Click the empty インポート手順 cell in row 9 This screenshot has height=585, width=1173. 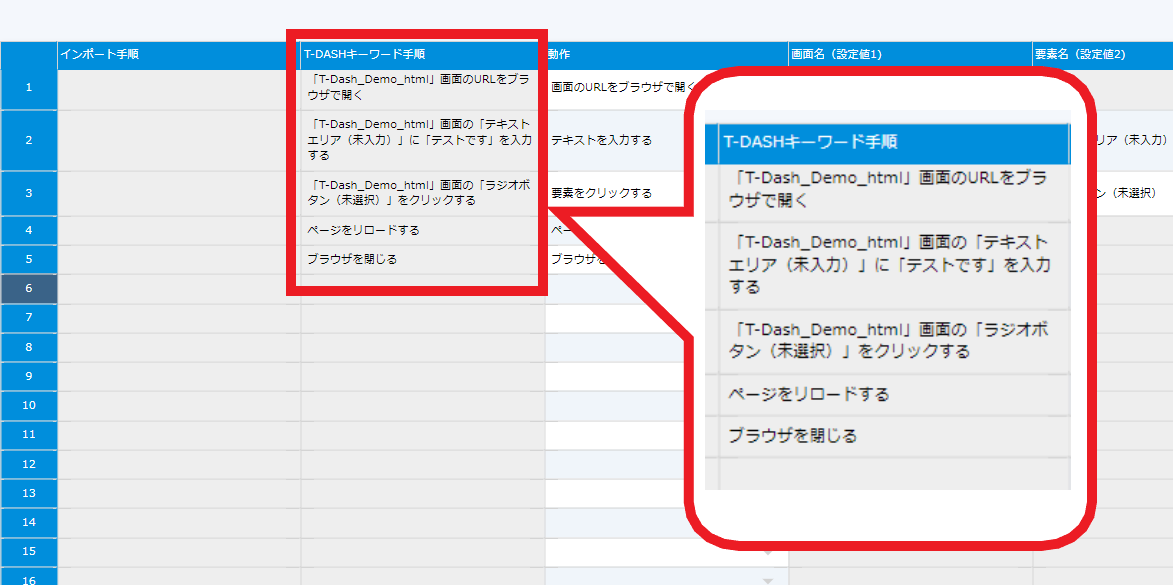click(178, 376)
